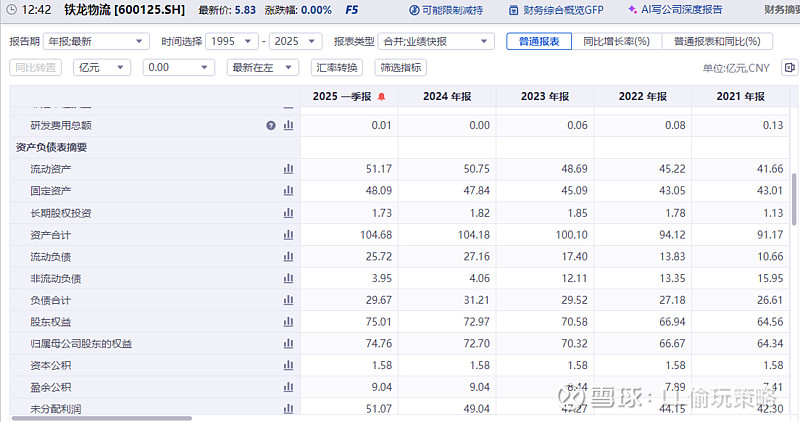Click the clock icon beside 12:42
Viewport: 800px width, 422px height.
click(x=11, y=10)
